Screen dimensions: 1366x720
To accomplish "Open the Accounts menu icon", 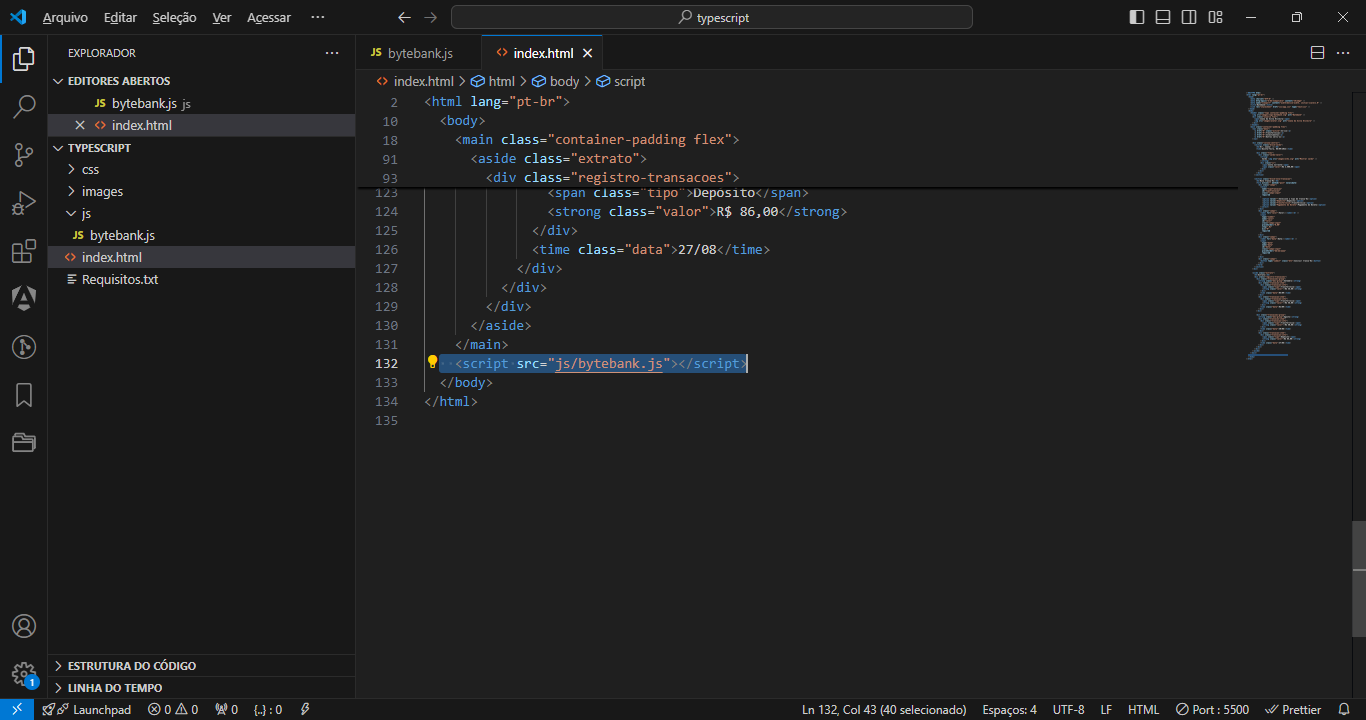I will 24,626.
